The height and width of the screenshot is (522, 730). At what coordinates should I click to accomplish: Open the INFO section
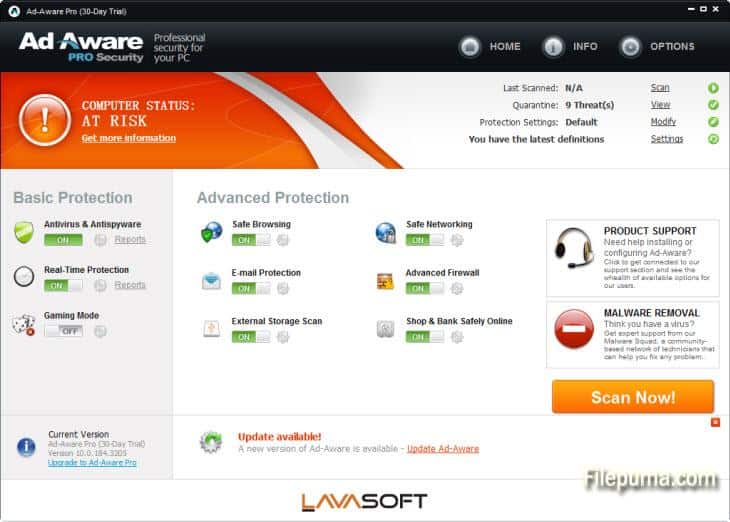(585, 47)
